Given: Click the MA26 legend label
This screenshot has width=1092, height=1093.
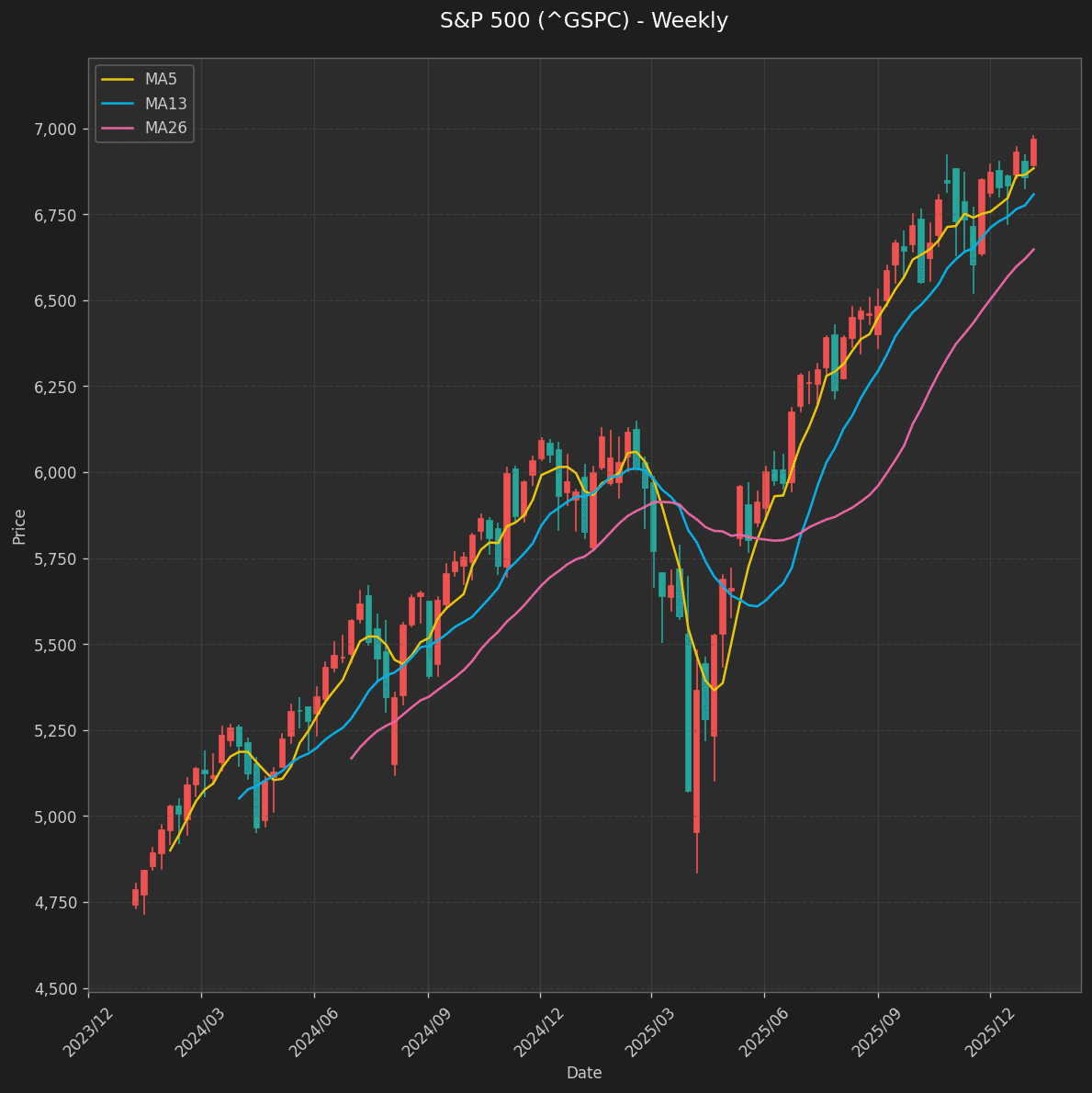Looking at the screenshot, I should pos(166,128).
